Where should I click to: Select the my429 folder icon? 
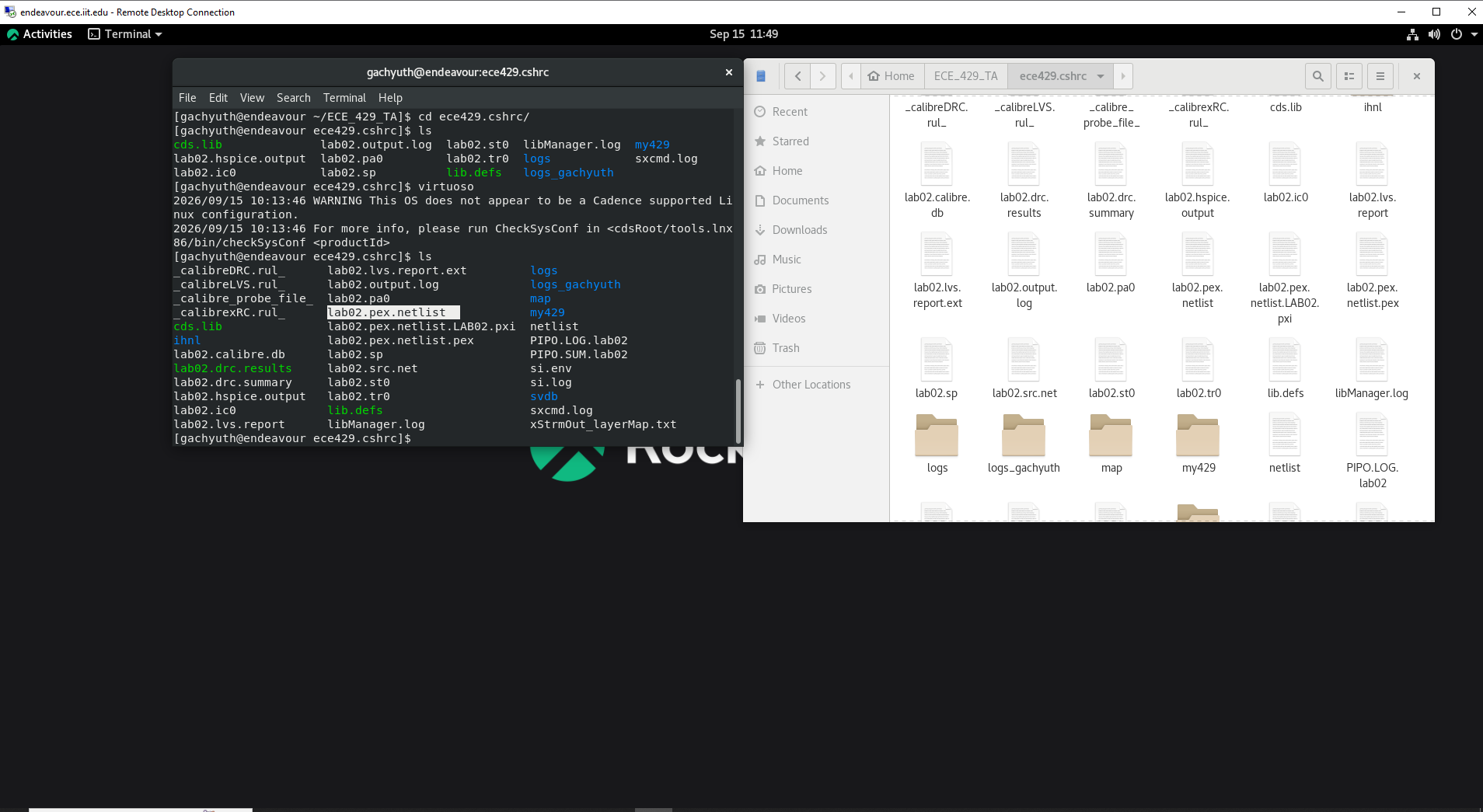click(1198, 435)
